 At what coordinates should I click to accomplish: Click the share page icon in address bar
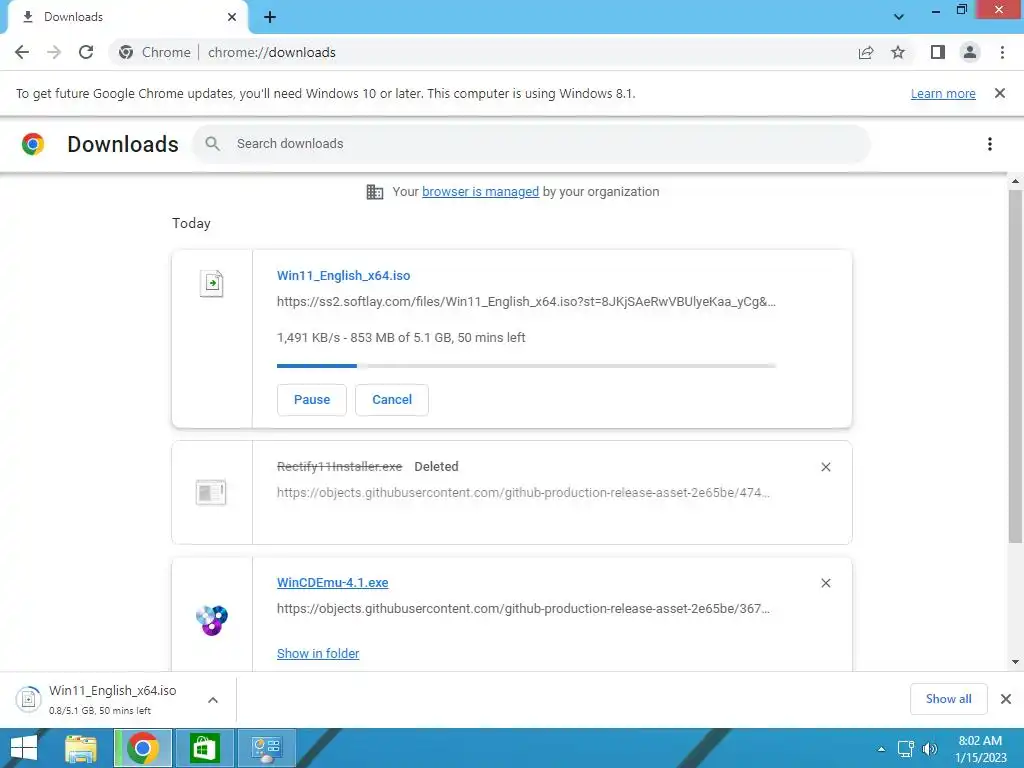(x=866, y=52)
